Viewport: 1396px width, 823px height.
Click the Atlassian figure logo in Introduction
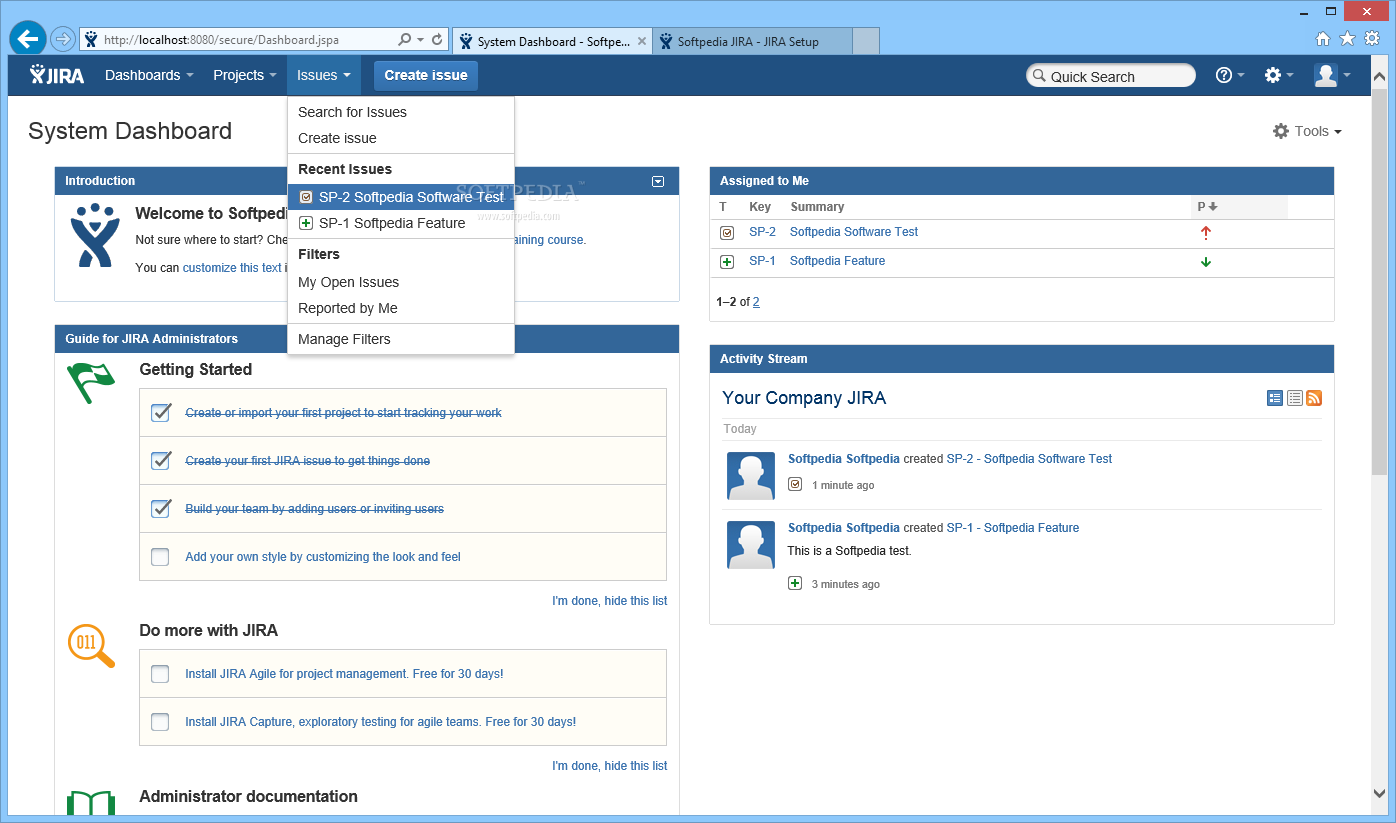tap(95, 235)
